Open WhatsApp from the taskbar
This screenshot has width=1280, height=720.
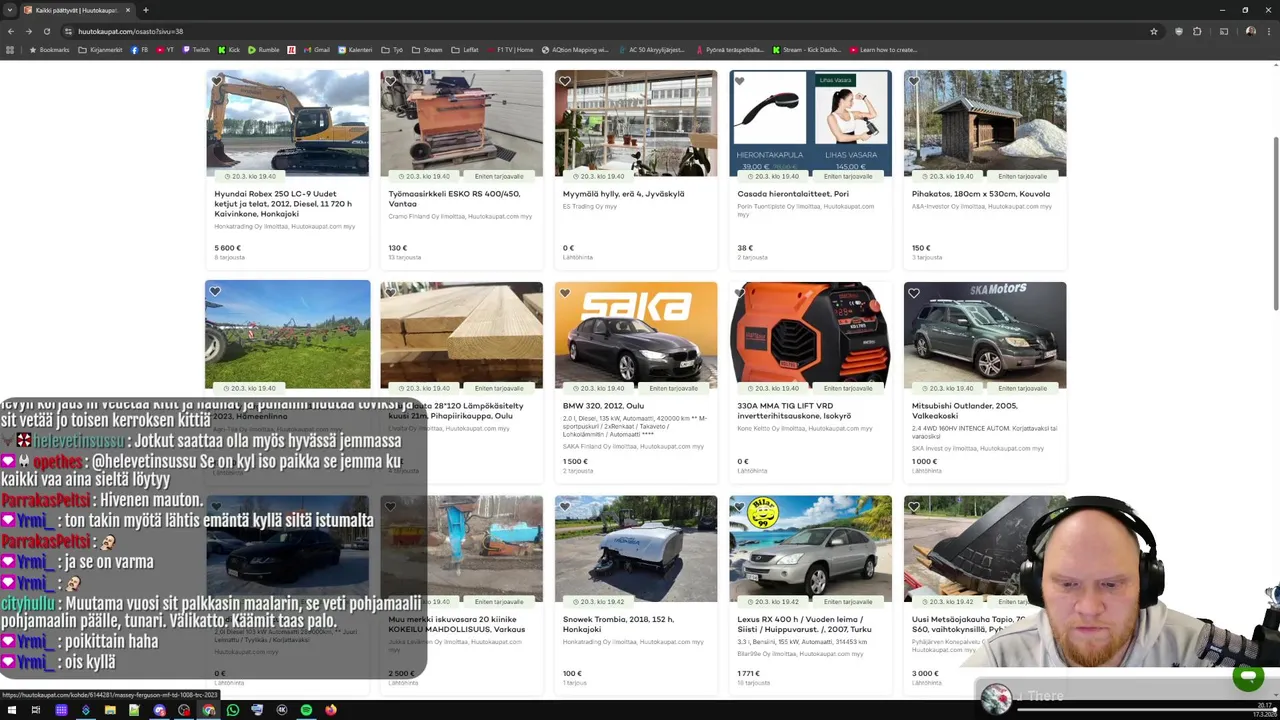(x=233, y=710)
